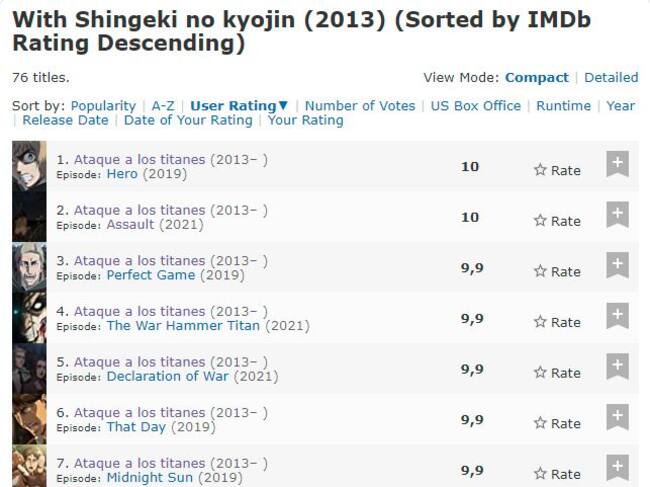The image size is (650, 487).
Task: Sort list by Number of Votes
Action: click(360, 106)
